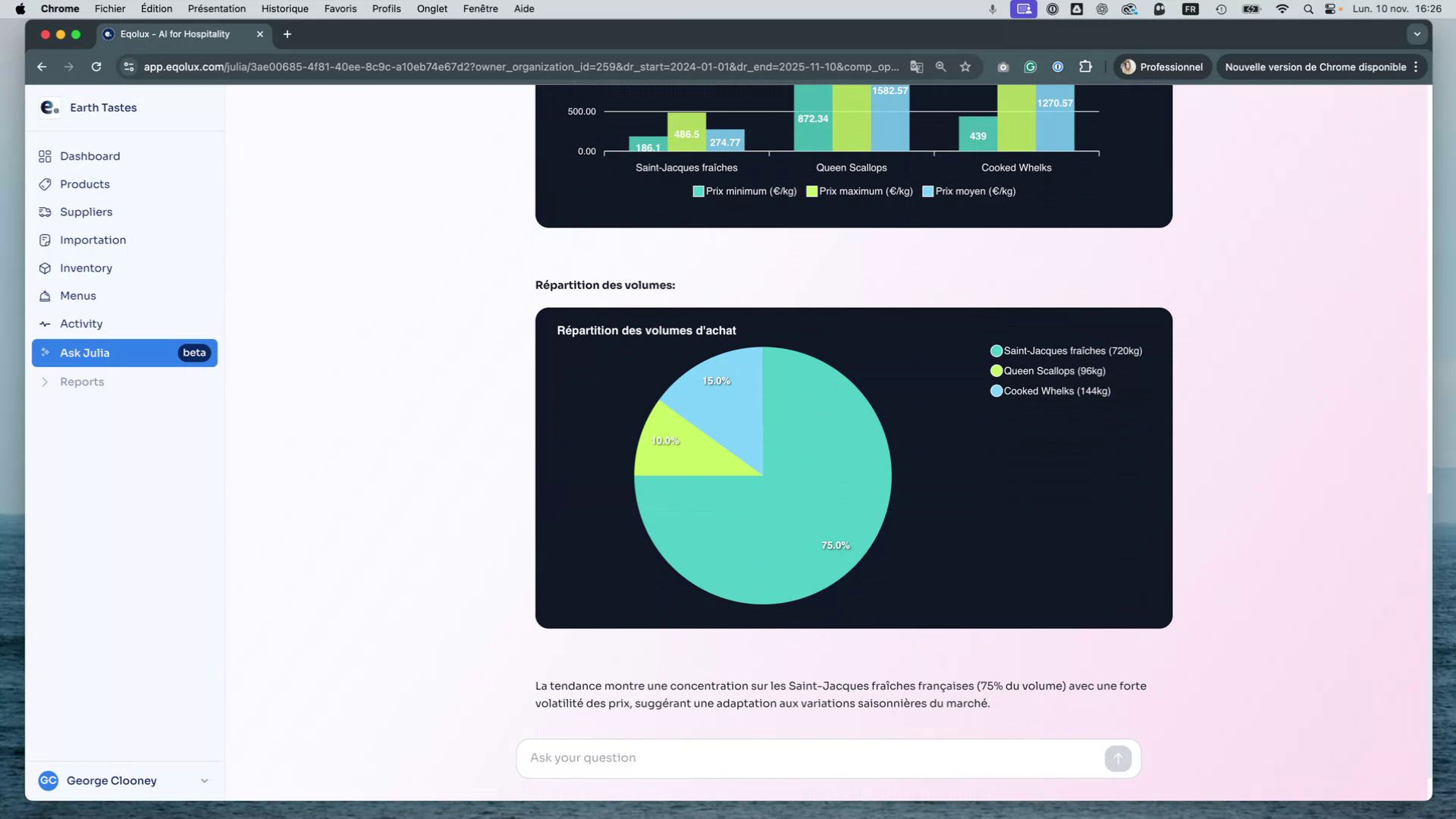Image resolution: width=1456 pixels, height=819 pixels.
Task: Toggle the Saint-Jacques fraîches legend entry
Action: pos(1066,350)
